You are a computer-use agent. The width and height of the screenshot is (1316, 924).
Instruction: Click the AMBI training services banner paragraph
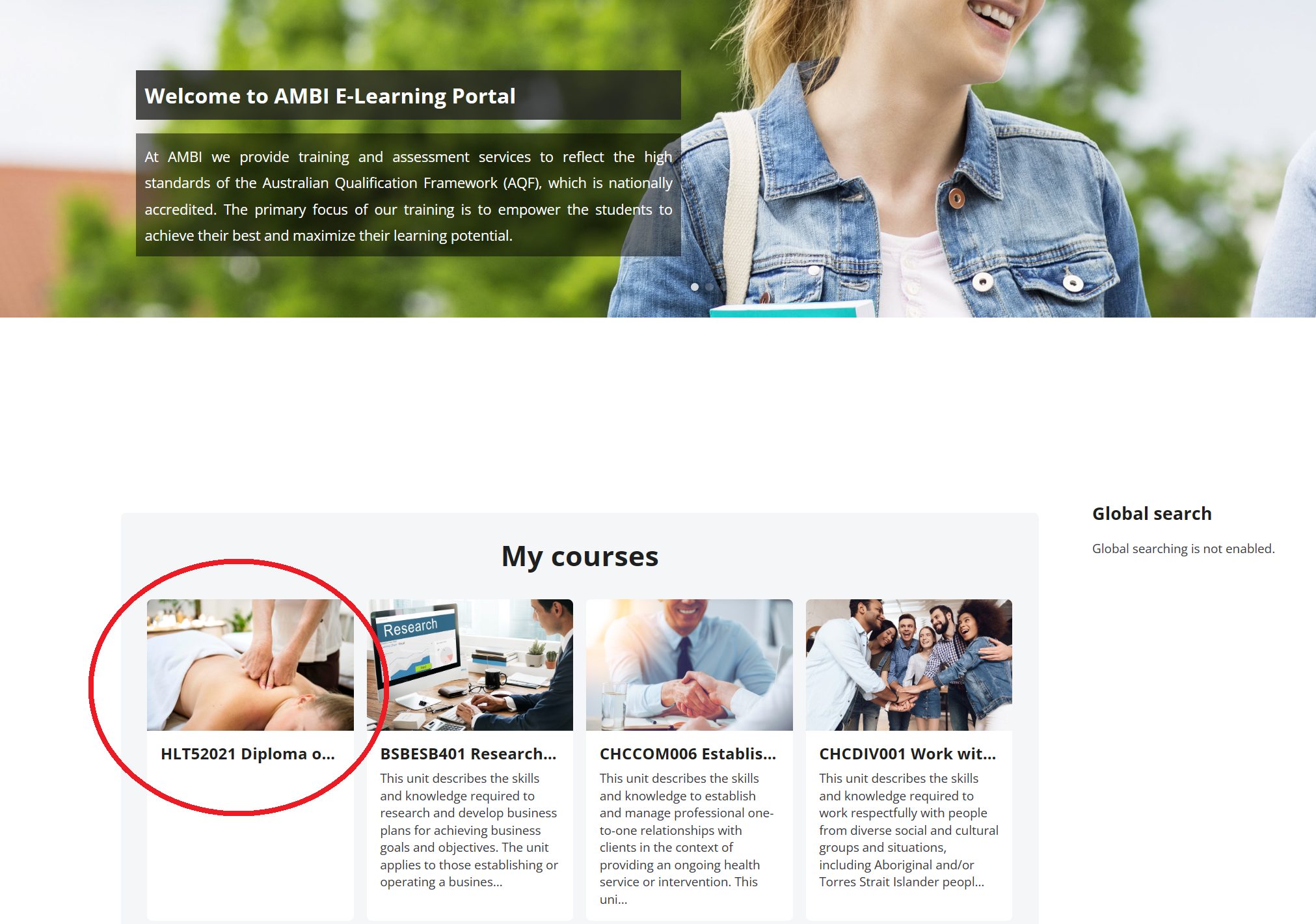tap(409, 196)
